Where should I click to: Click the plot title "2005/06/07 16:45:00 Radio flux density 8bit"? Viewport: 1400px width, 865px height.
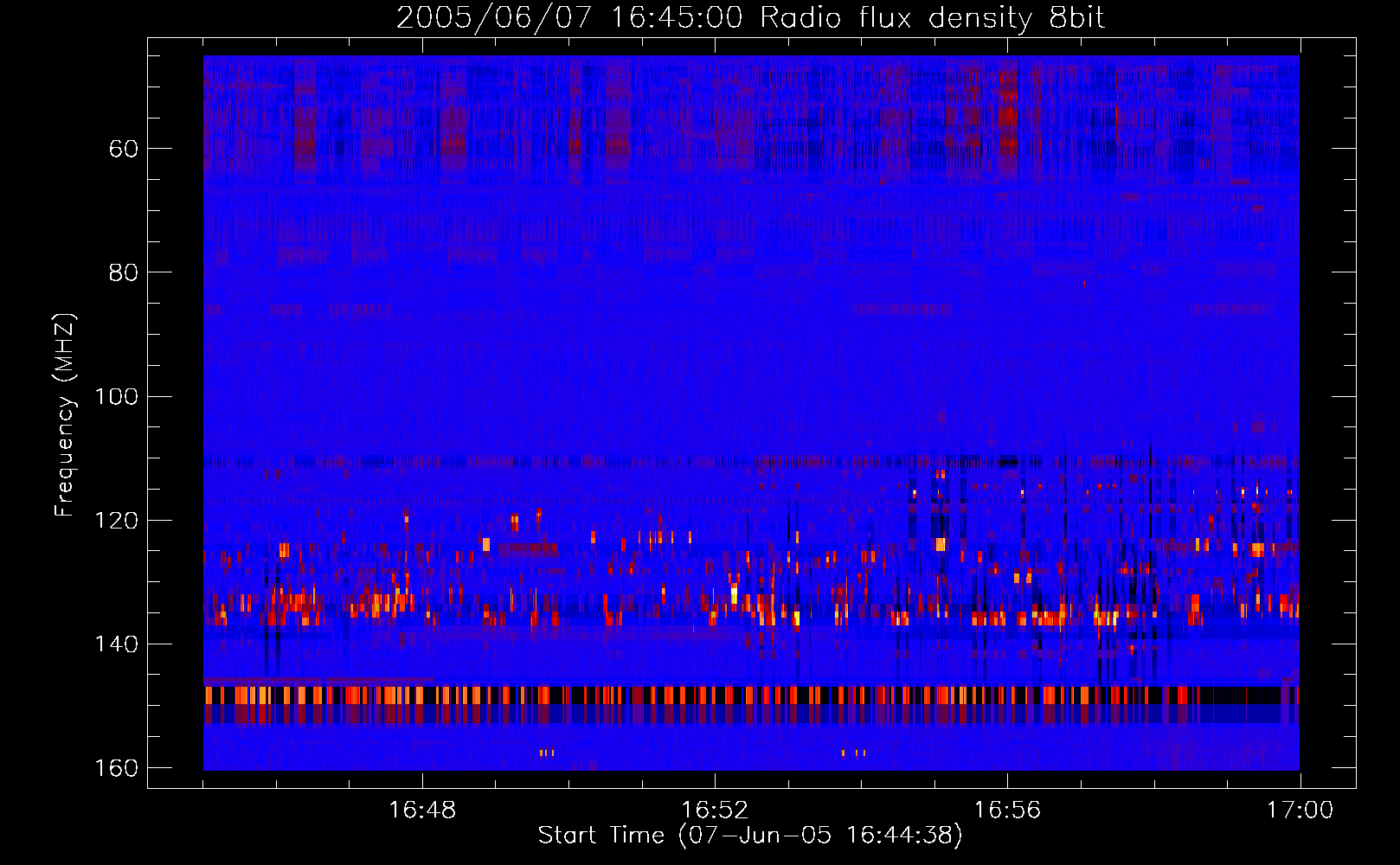[x=751, y=18]
